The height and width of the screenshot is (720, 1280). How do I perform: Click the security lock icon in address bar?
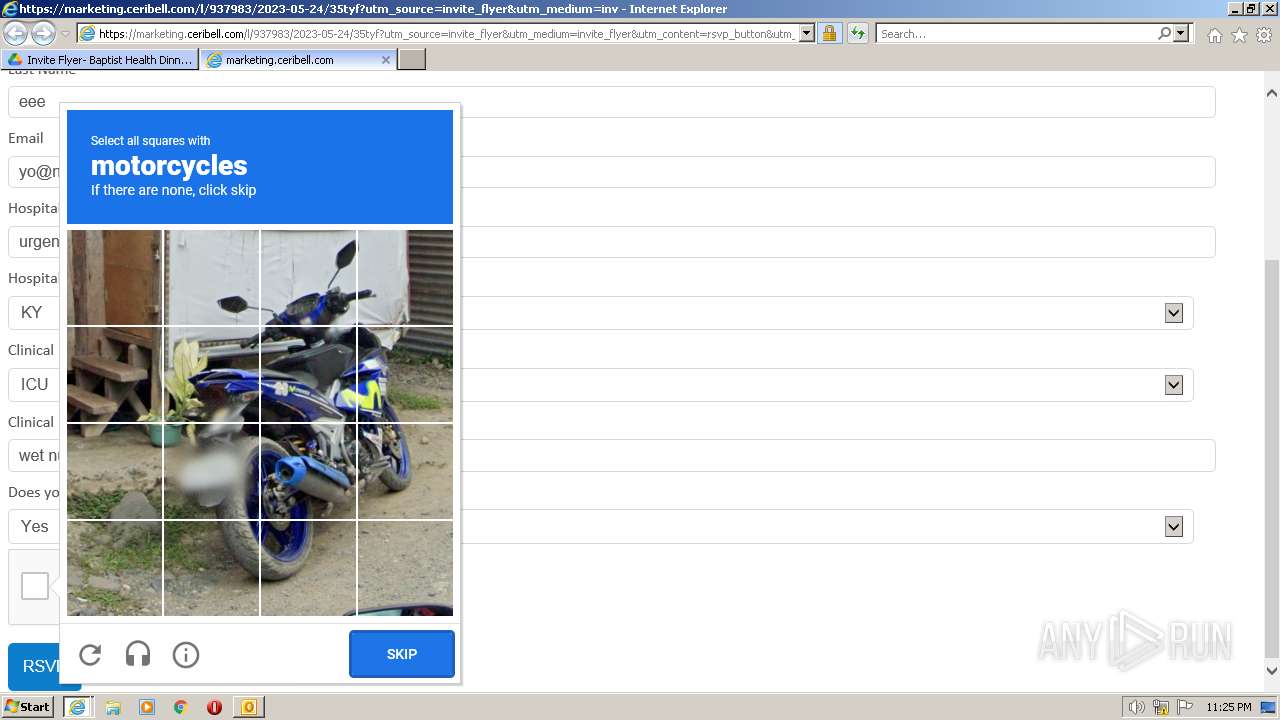tap(829, 33)
